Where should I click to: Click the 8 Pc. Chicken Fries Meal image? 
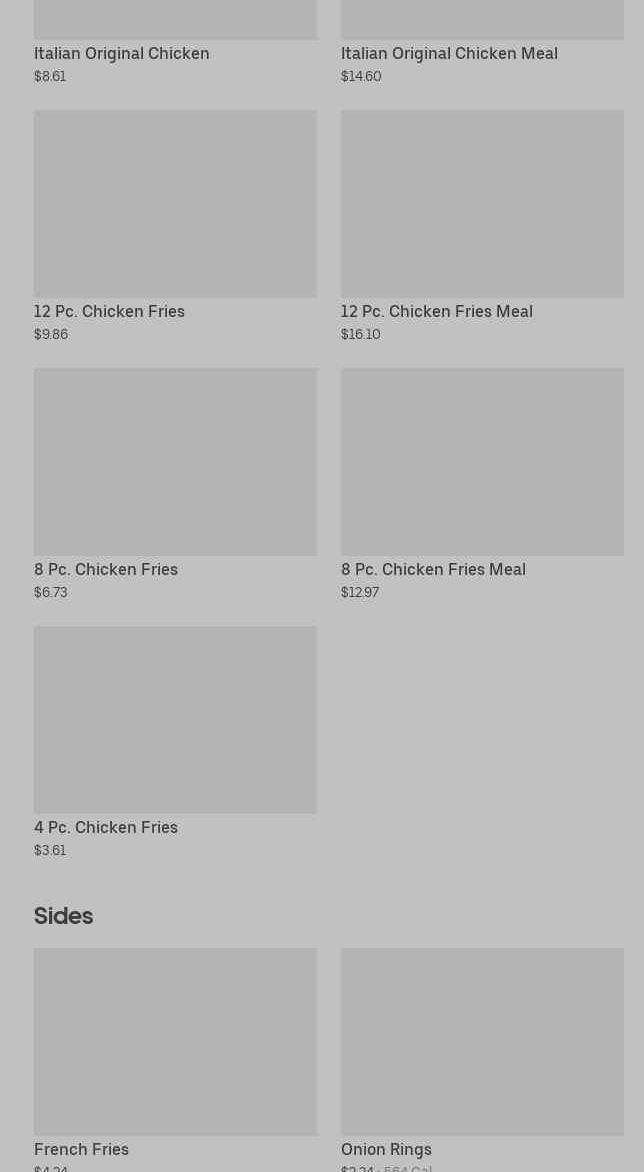tap(482, 461)
